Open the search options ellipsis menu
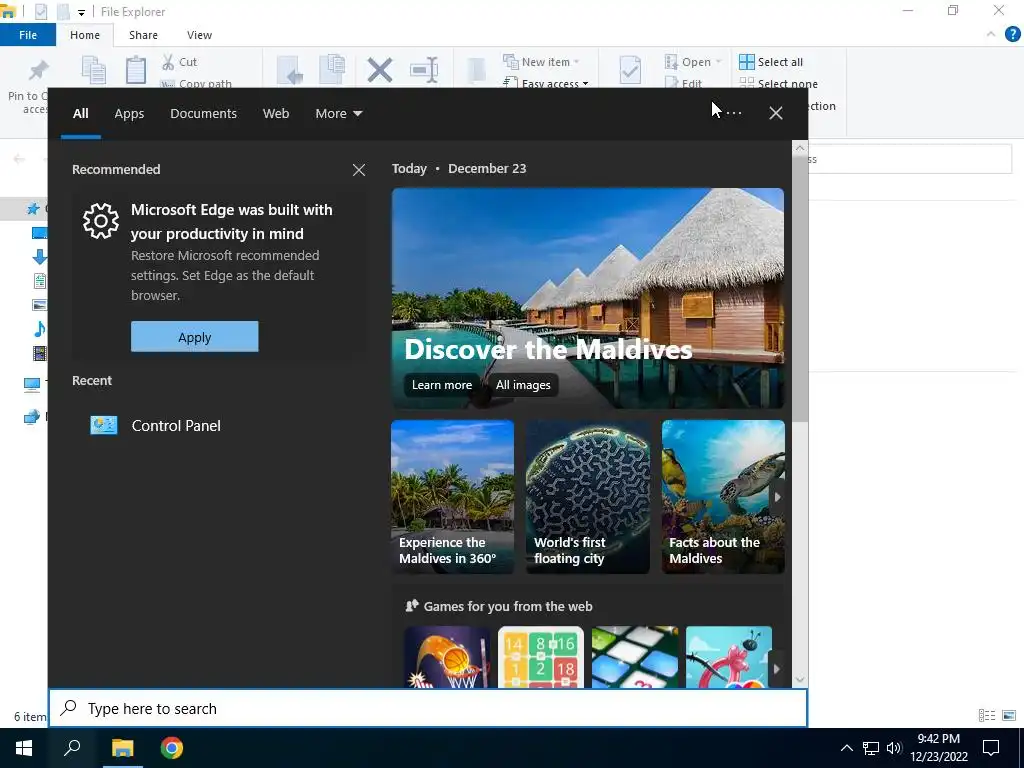Screen dimensions: 1024x768 [733, 113]
